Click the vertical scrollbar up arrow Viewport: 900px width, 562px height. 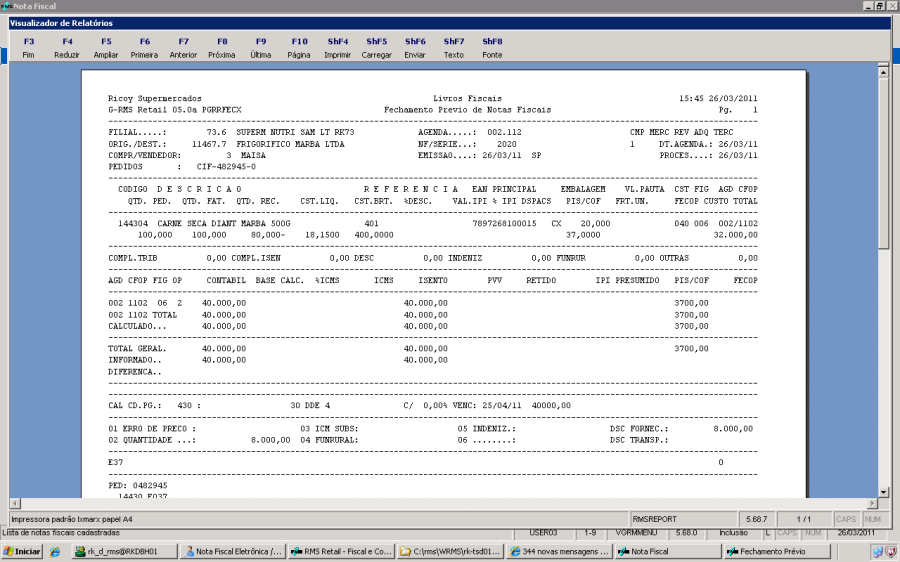coord(883,72)
